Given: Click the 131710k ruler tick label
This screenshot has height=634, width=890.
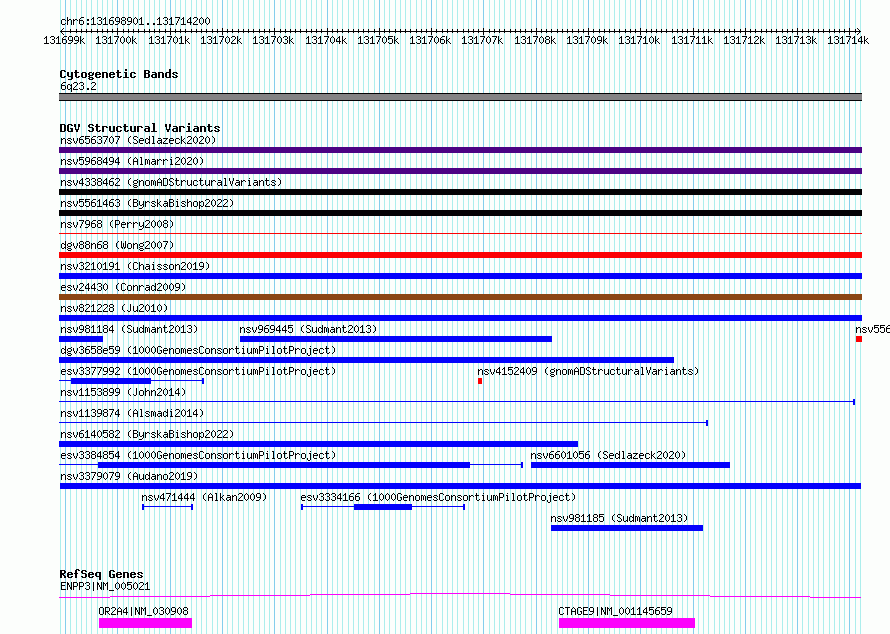Looking at the screenshot, I should (x=639, y=40).
